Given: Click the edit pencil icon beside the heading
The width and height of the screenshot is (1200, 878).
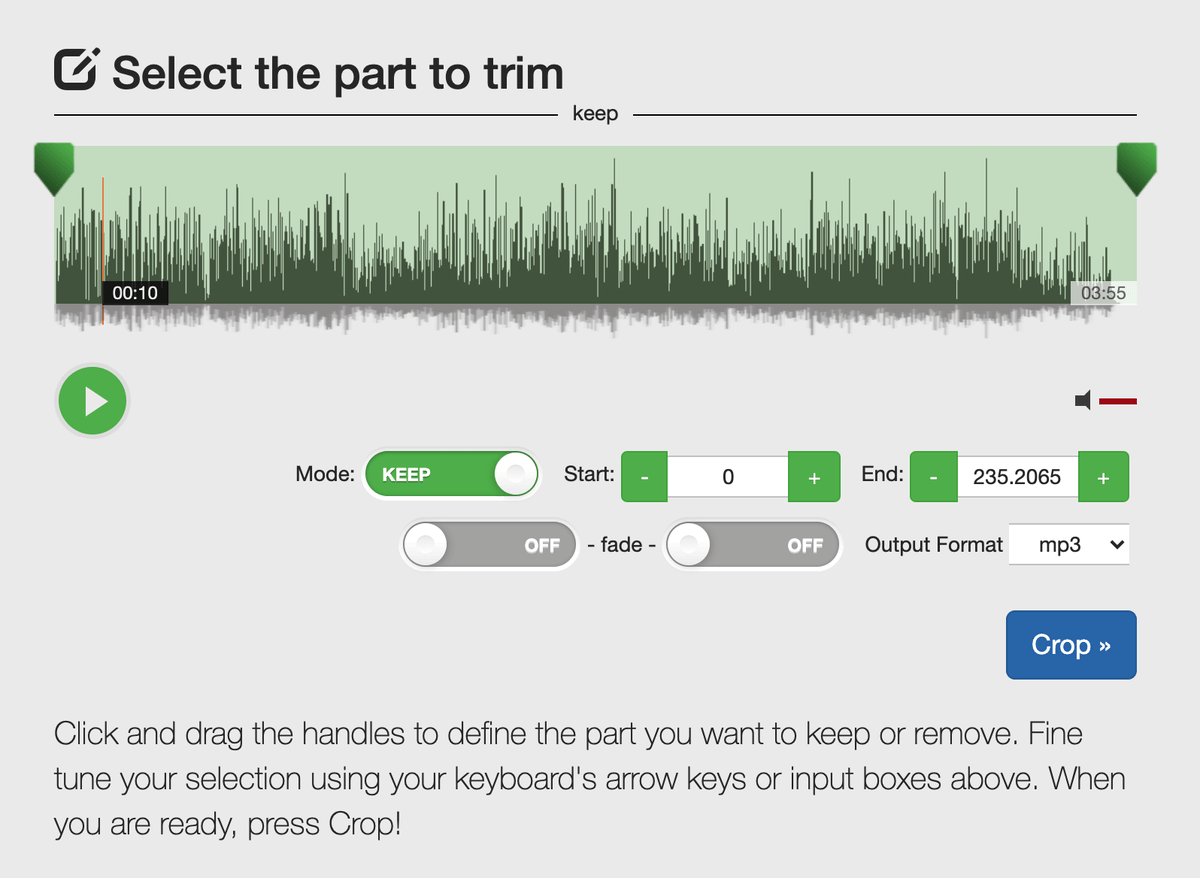Looking at the screenshot, I should click(76, 70).
